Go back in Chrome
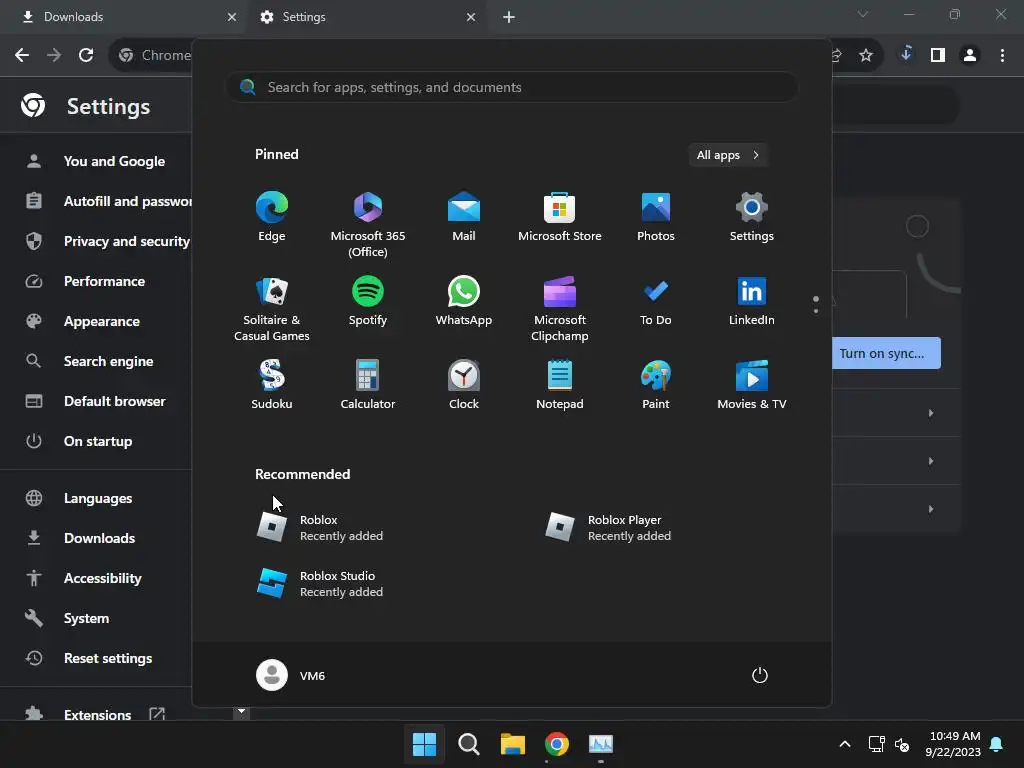This screenshot has width=1024, height=768. [x=22, y=55]
